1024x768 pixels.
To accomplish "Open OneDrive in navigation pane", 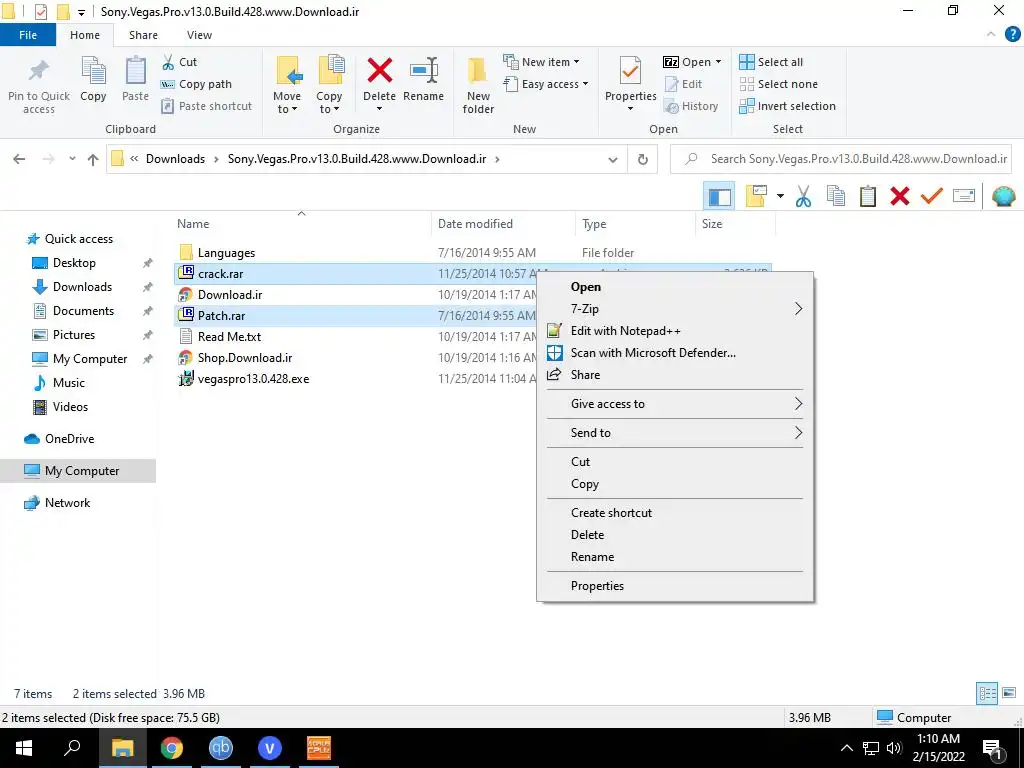I will tap(69, 439).
